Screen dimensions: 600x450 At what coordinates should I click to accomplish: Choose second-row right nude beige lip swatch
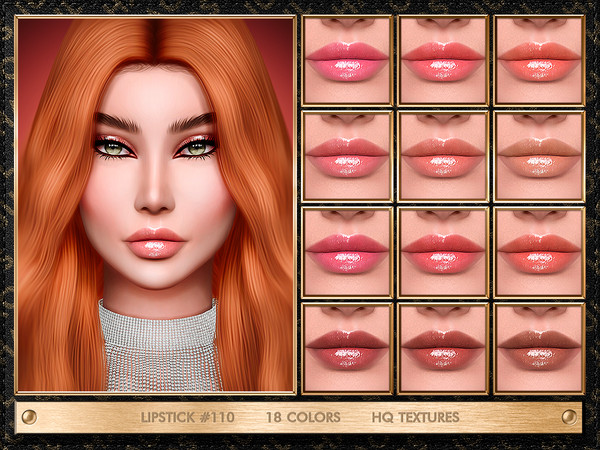tap(539, 156)
